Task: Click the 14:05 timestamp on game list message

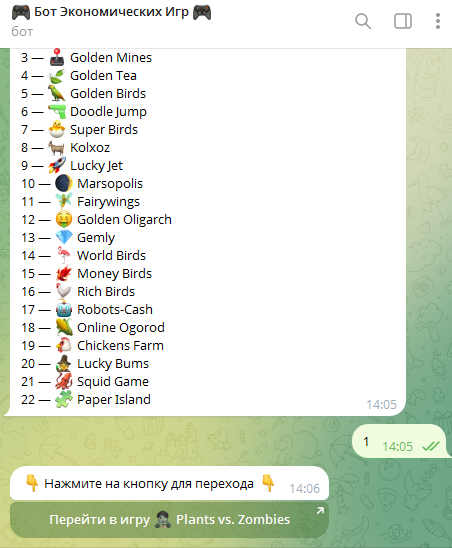Action: pyautogui.click(x=381, y=405)
